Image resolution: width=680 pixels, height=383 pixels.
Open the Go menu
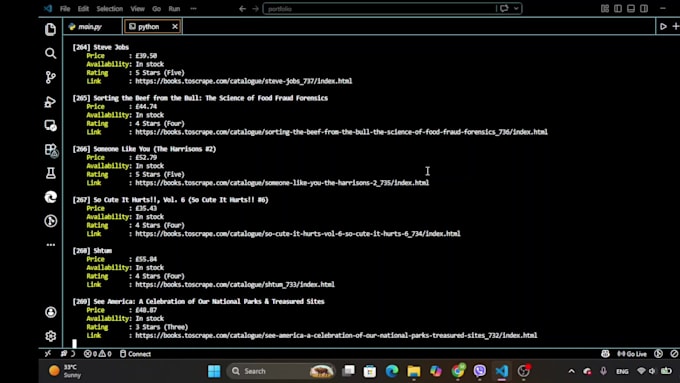(157, 9)
